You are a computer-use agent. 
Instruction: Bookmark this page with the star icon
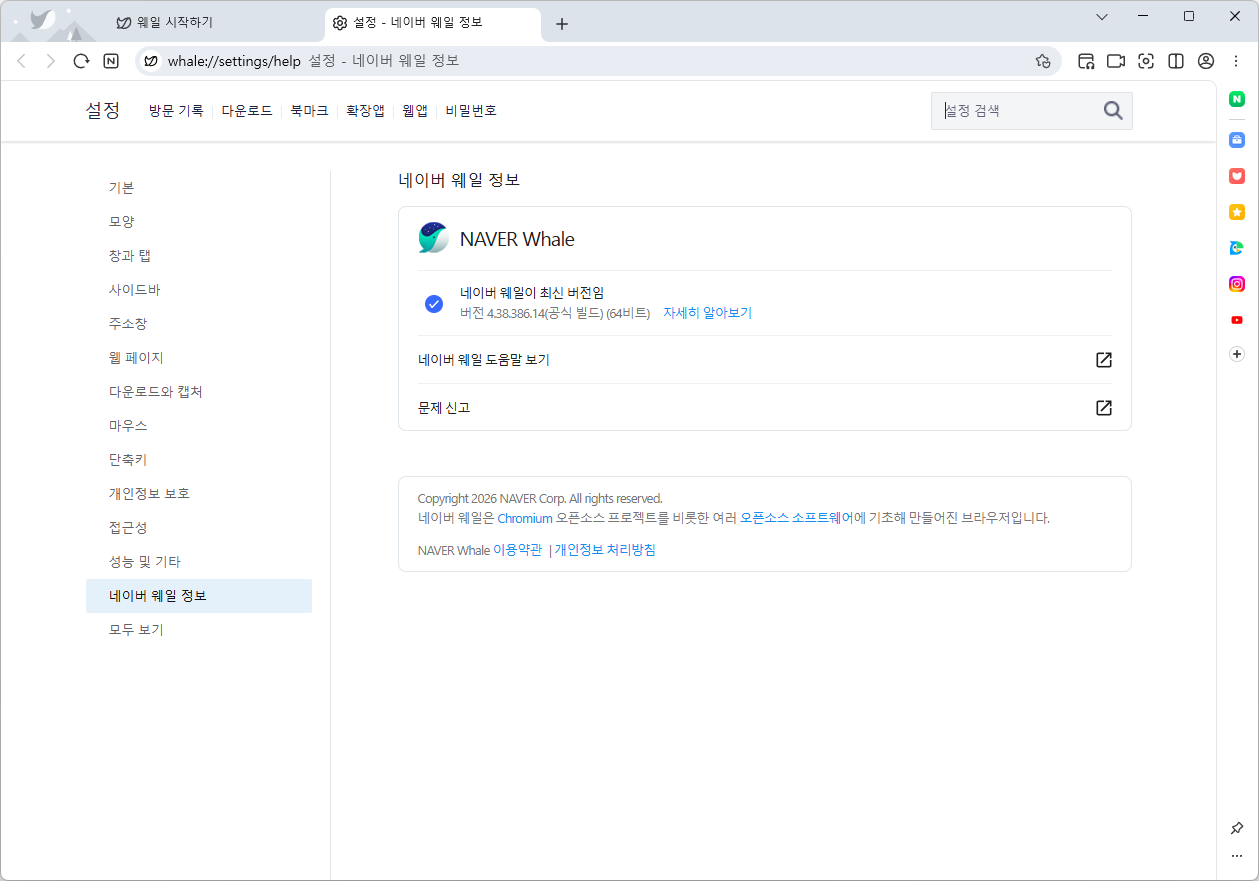[x=1043, y=61]
